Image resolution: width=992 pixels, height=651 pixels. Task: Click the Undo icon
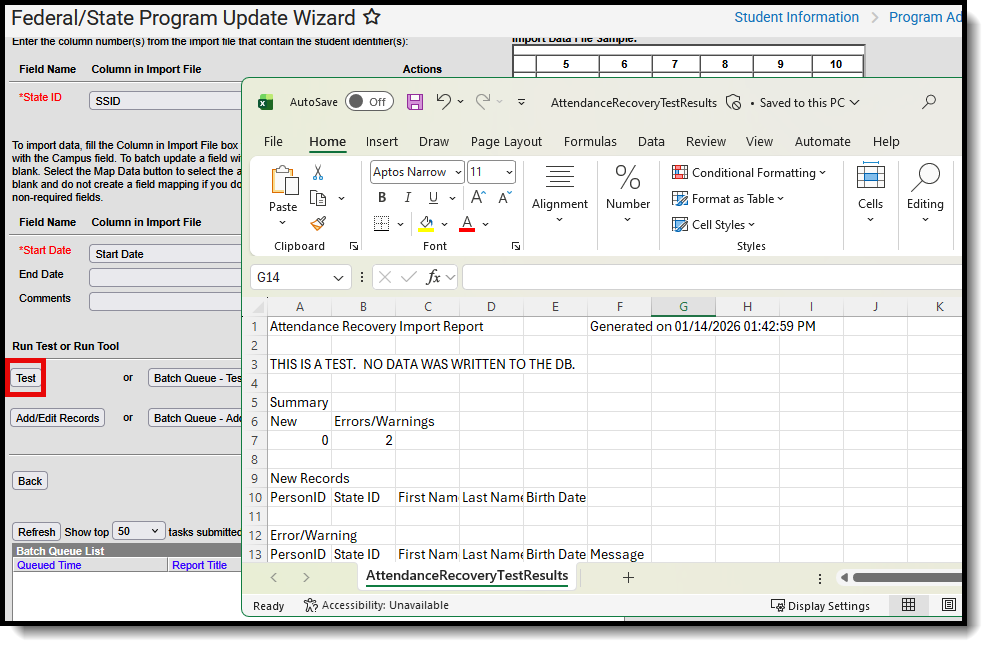pyautogui.click(x=444, y=101)
